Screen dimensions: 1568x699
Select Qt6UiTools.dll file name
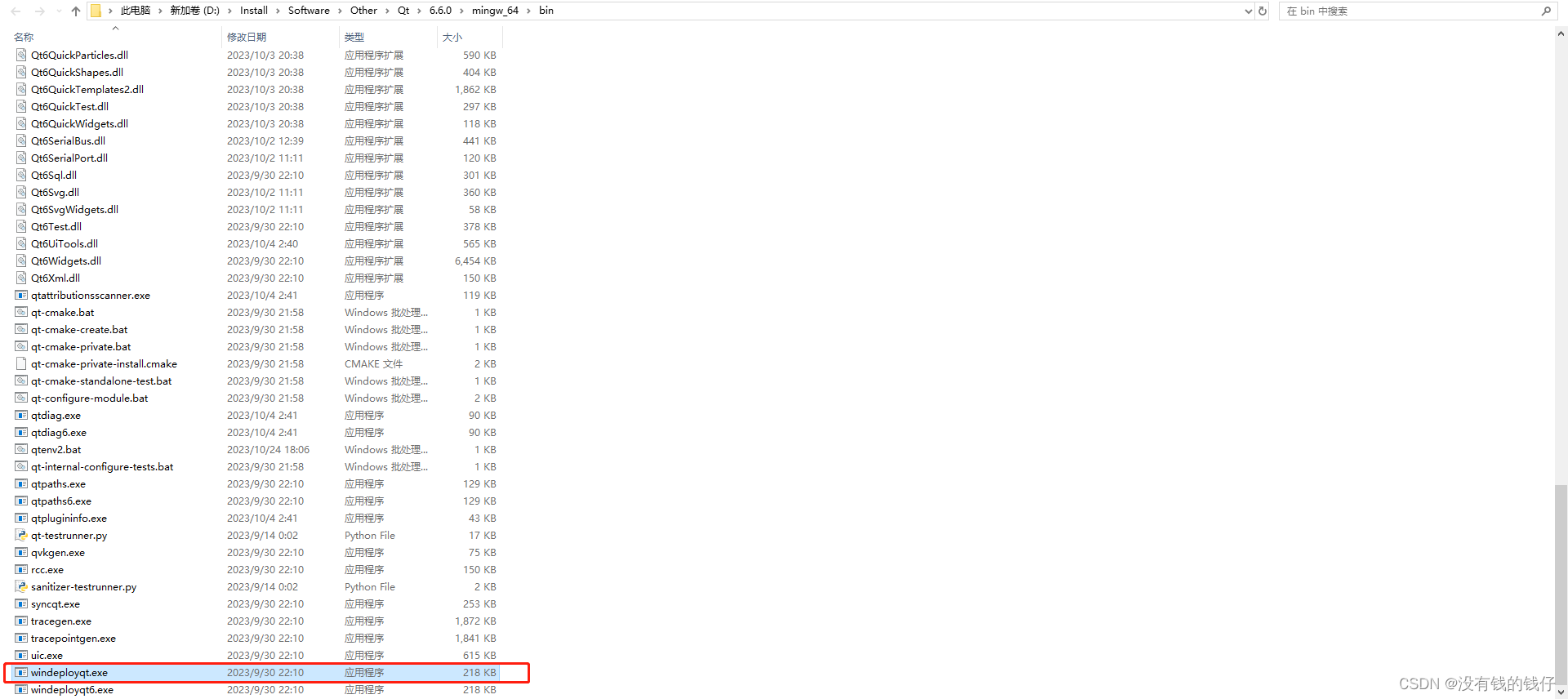coord(65,243)
